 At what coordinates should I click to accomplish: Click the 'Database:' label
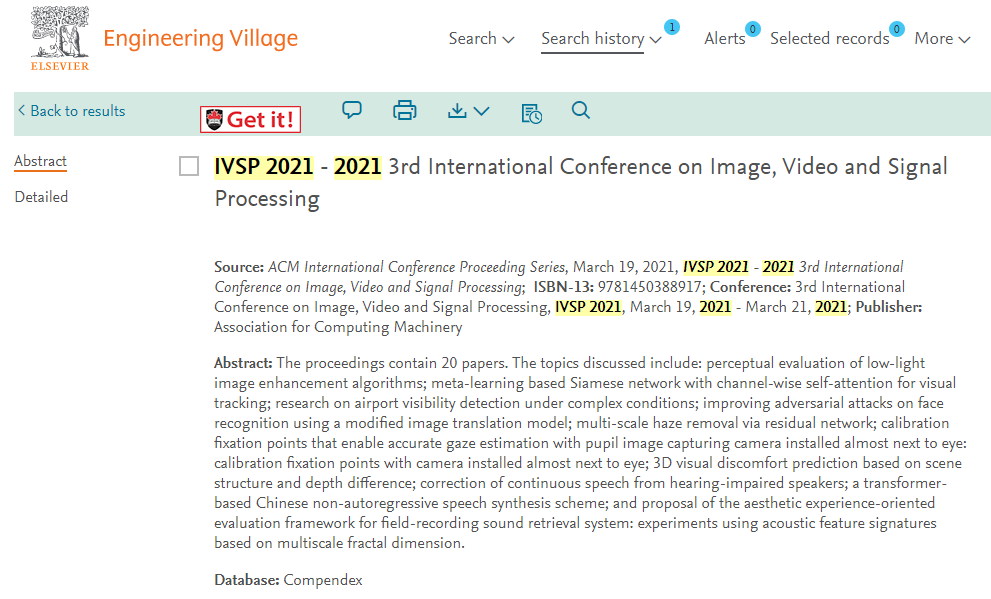246,580
